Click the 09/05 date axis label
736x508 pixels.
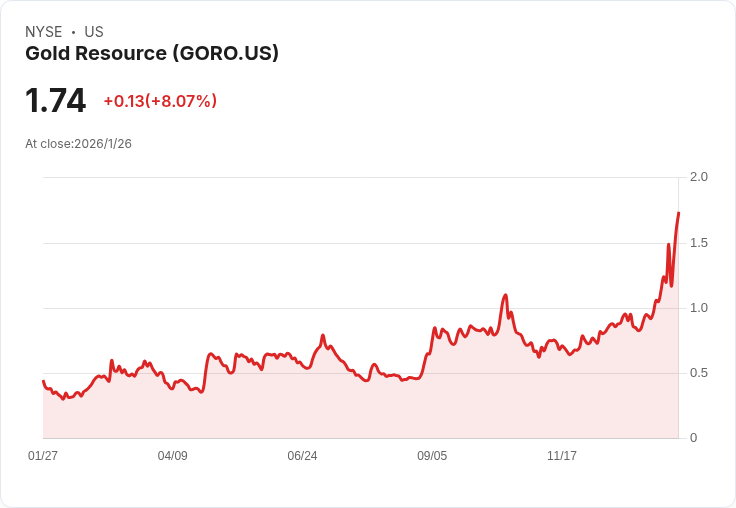coord(432,456)
